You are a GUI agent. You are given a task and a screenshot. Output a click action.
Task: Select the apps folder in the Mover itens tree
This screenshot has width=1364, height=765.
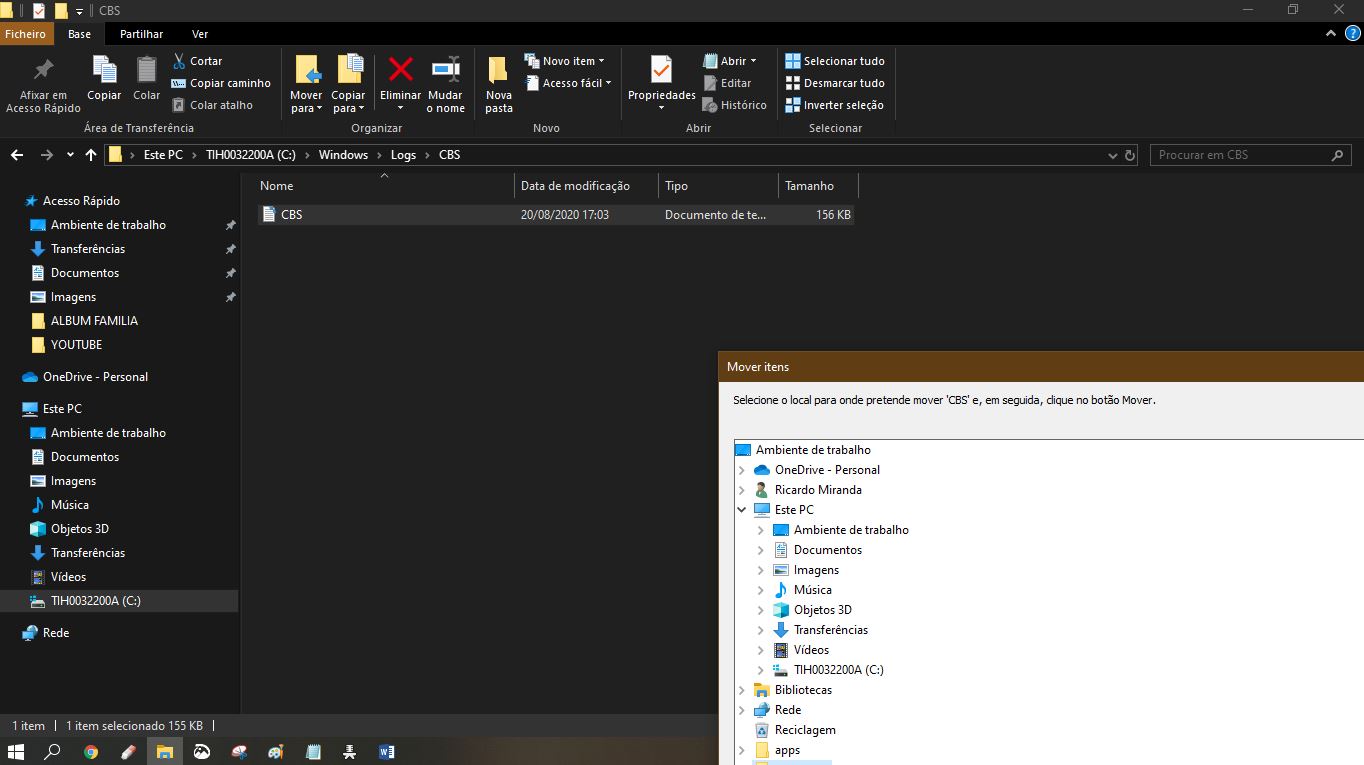pyautogui.click(x=787, y=750)
